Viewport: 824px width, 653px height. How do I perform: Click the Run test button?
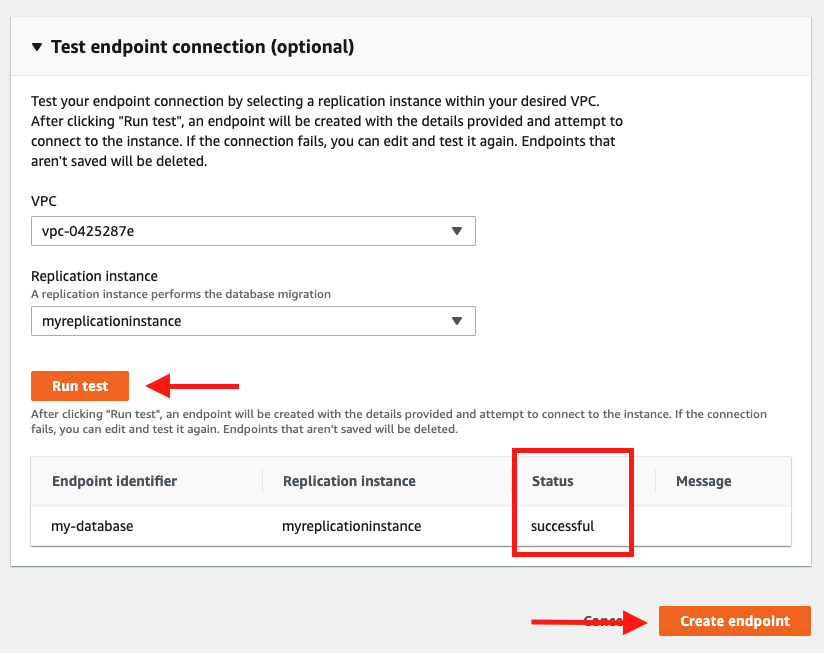(x=79, y=386)
